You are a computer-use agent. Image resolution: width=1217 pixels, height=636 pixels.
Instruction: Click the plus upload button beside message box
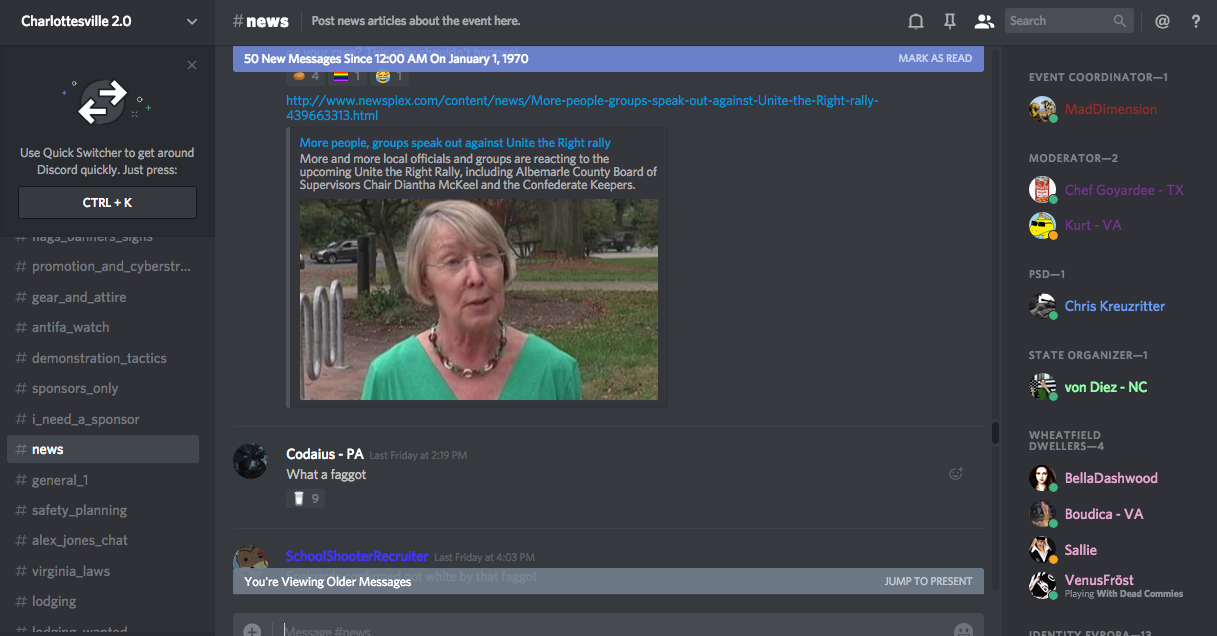tap(252, 630)
